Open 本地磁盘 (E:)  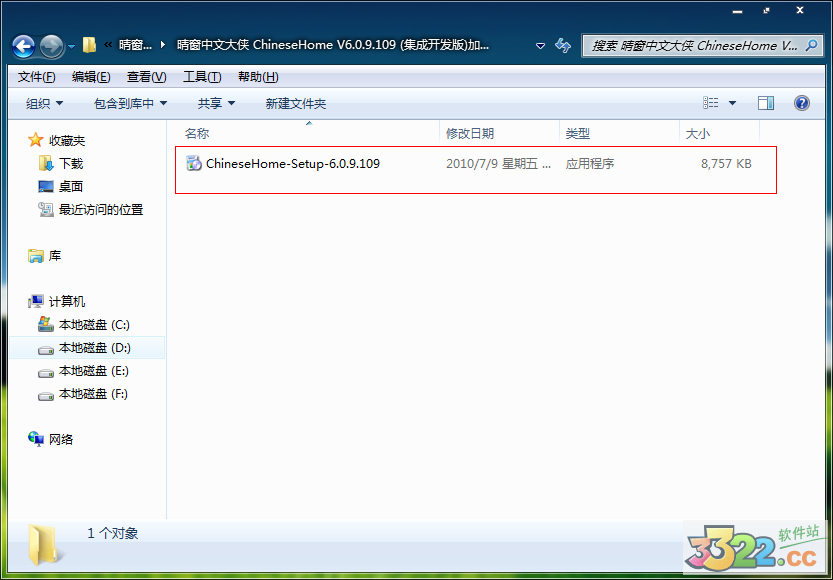pos(94,371)
